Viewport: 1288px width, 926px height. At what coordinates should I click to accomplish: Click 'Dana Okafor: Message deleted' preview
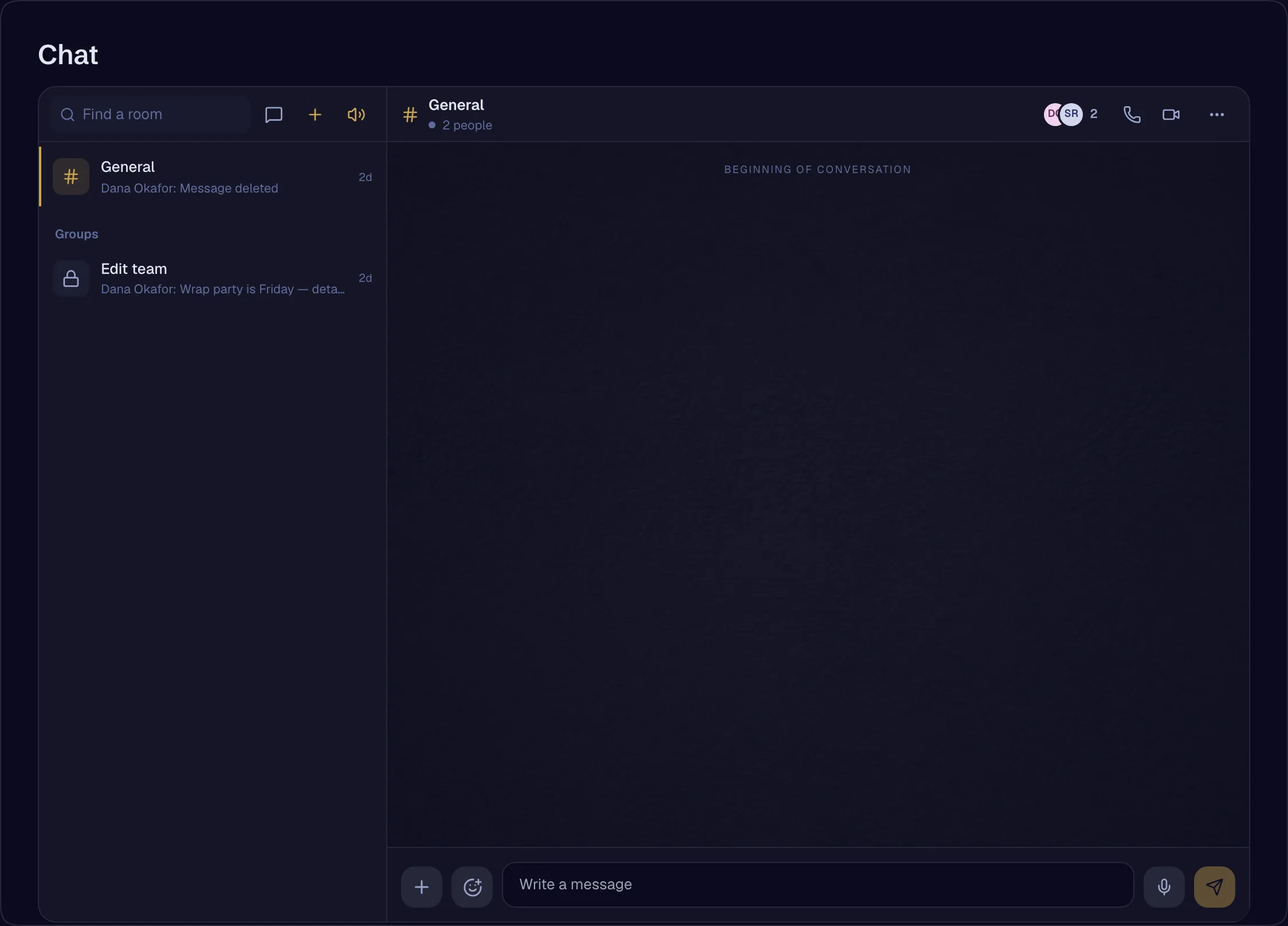(190, 188)
